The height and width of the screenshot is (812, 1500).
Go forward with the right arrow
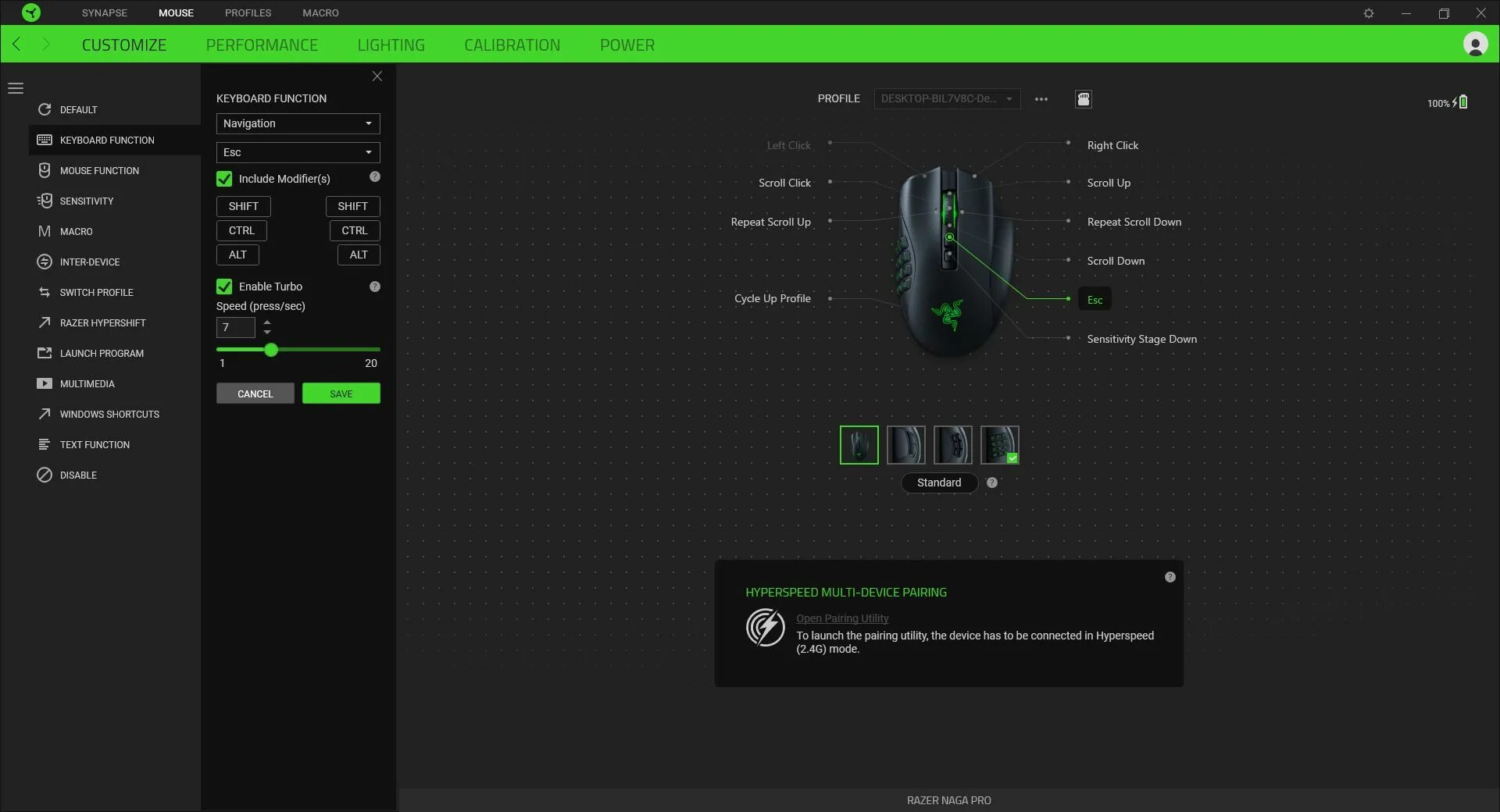pyautogui.click(x=45, y=45)
